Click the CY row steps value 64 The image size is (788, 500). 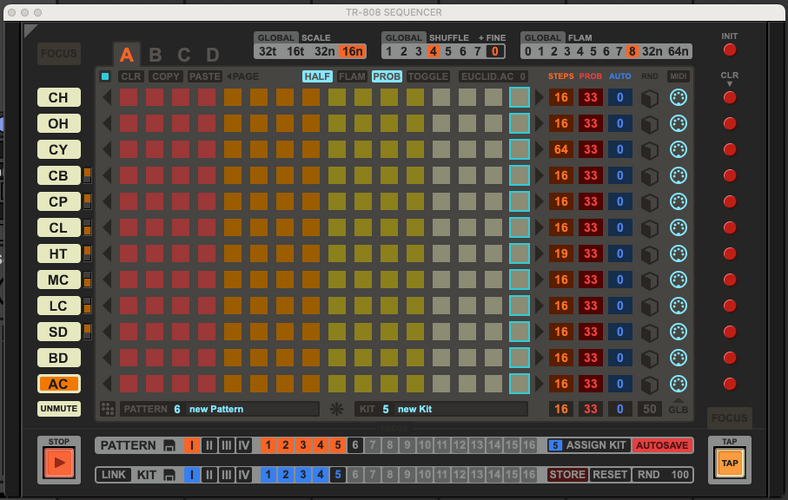coord(561,149)
